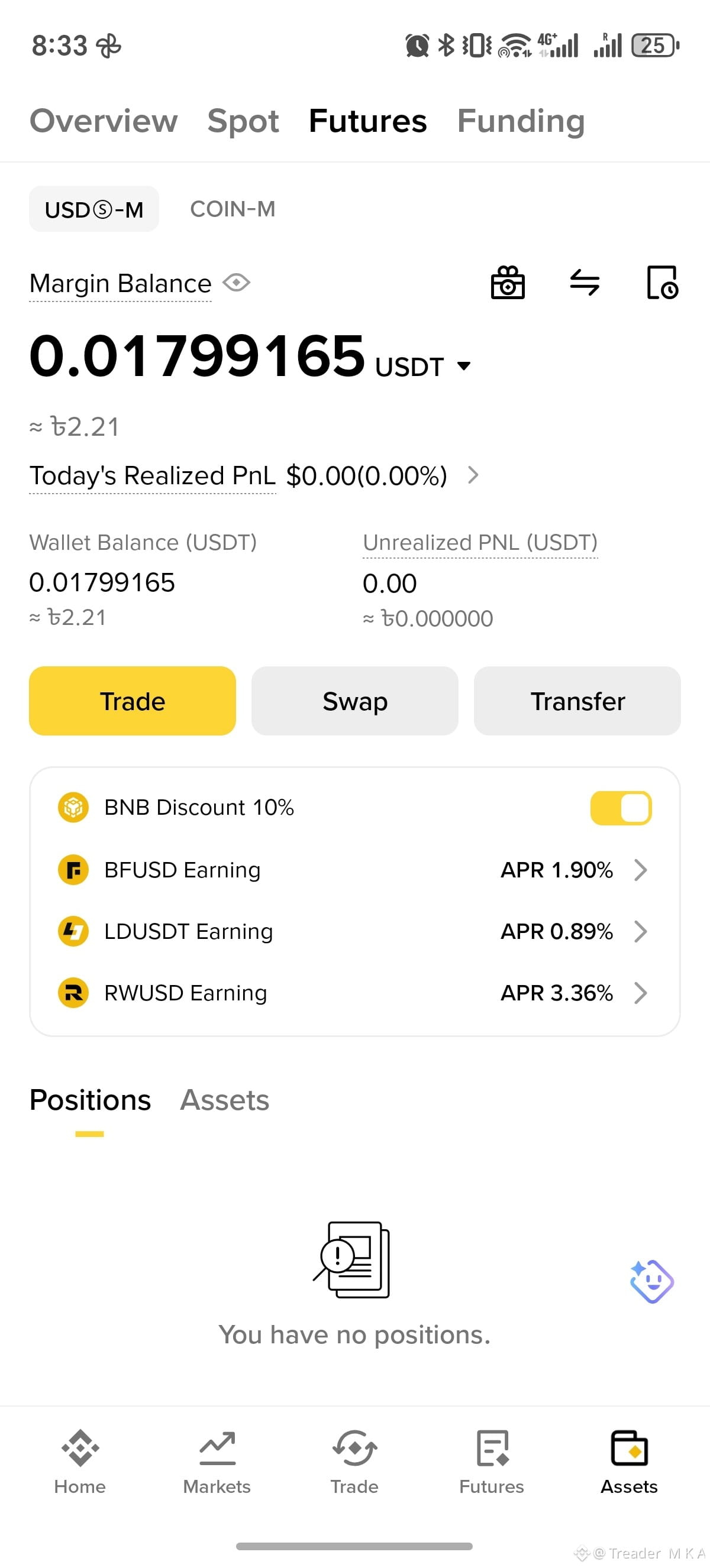Screen dimensions: 710x1568
Task: Hide the Margin Balance with eye icon
Action: (236, 283)
